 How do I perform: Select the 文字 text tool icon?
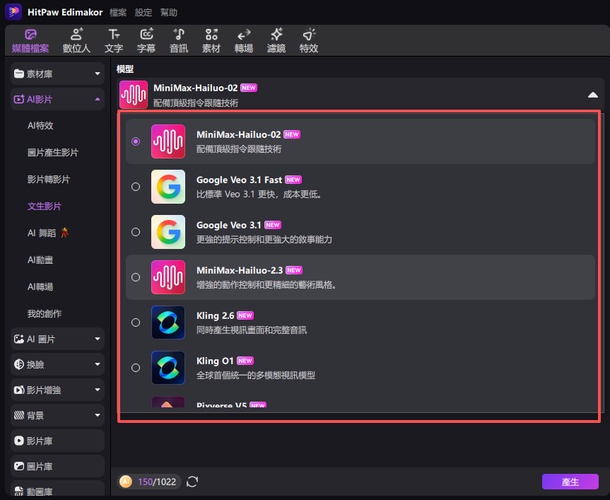pos(114,40)
